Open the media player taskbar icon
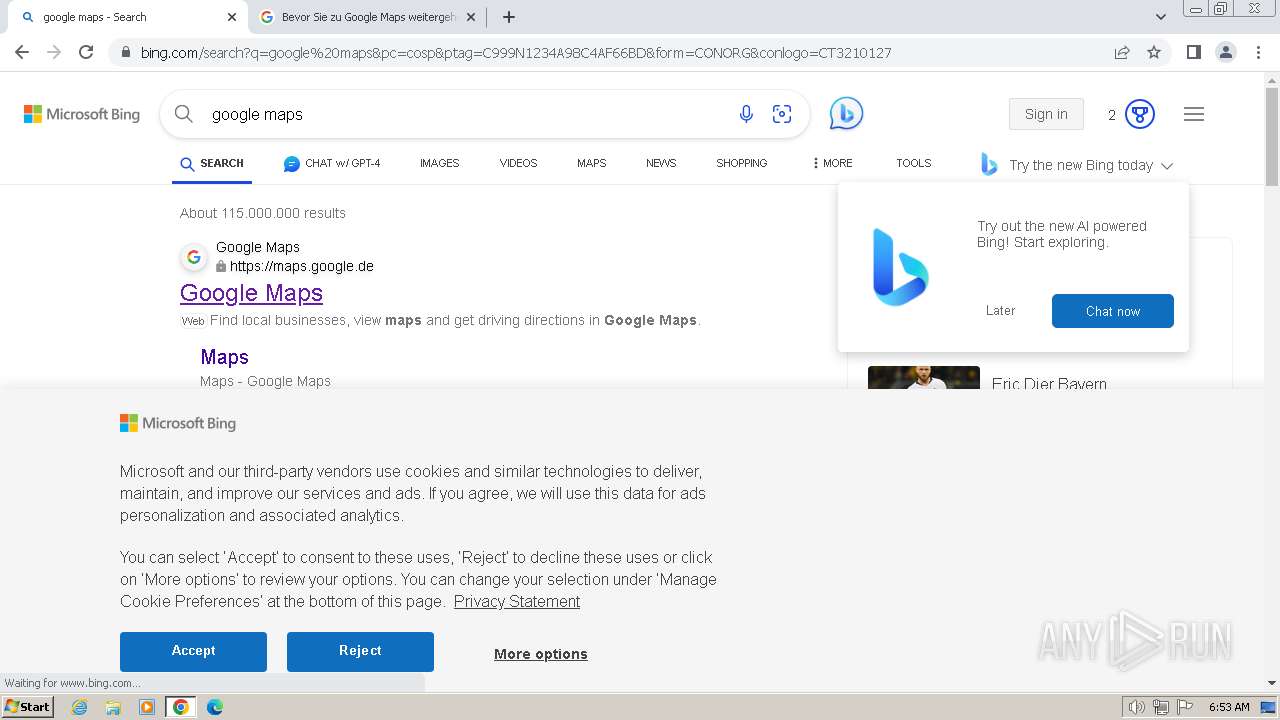 147,707
